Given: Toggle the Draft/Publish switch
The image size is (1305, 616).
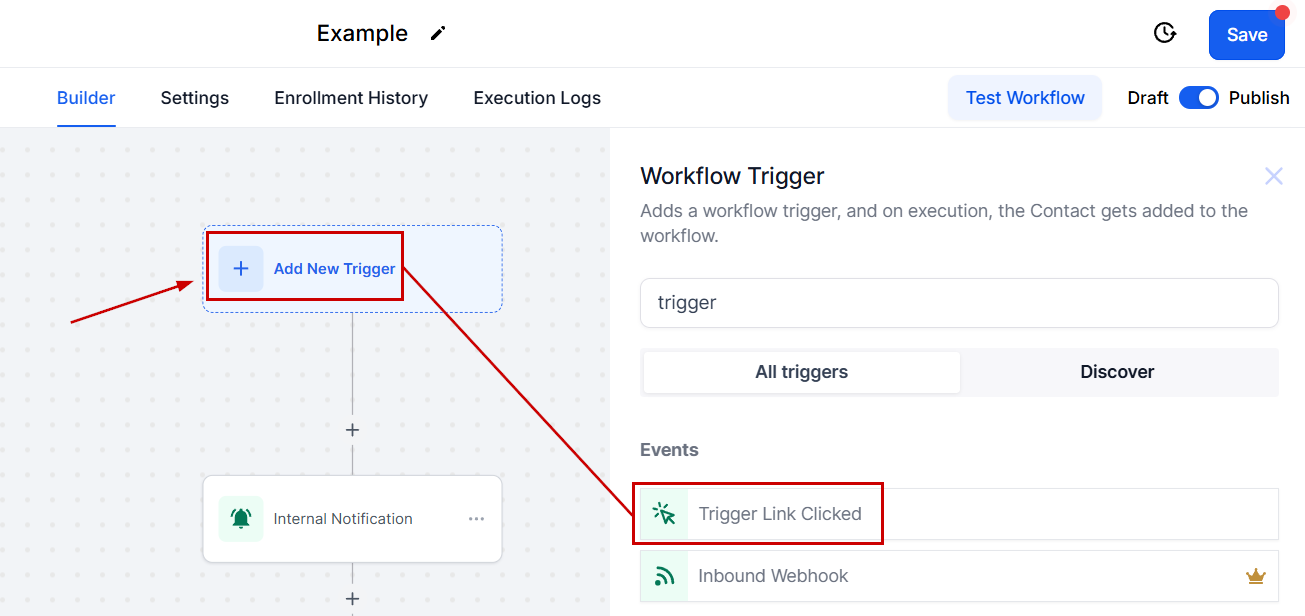Looking at the screenshot, I should tap(1198, 98).
